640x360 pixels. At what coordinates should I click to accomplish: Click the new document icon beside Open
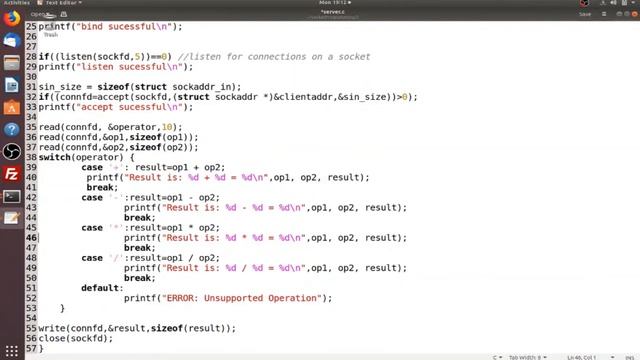[x=64, y=14]
